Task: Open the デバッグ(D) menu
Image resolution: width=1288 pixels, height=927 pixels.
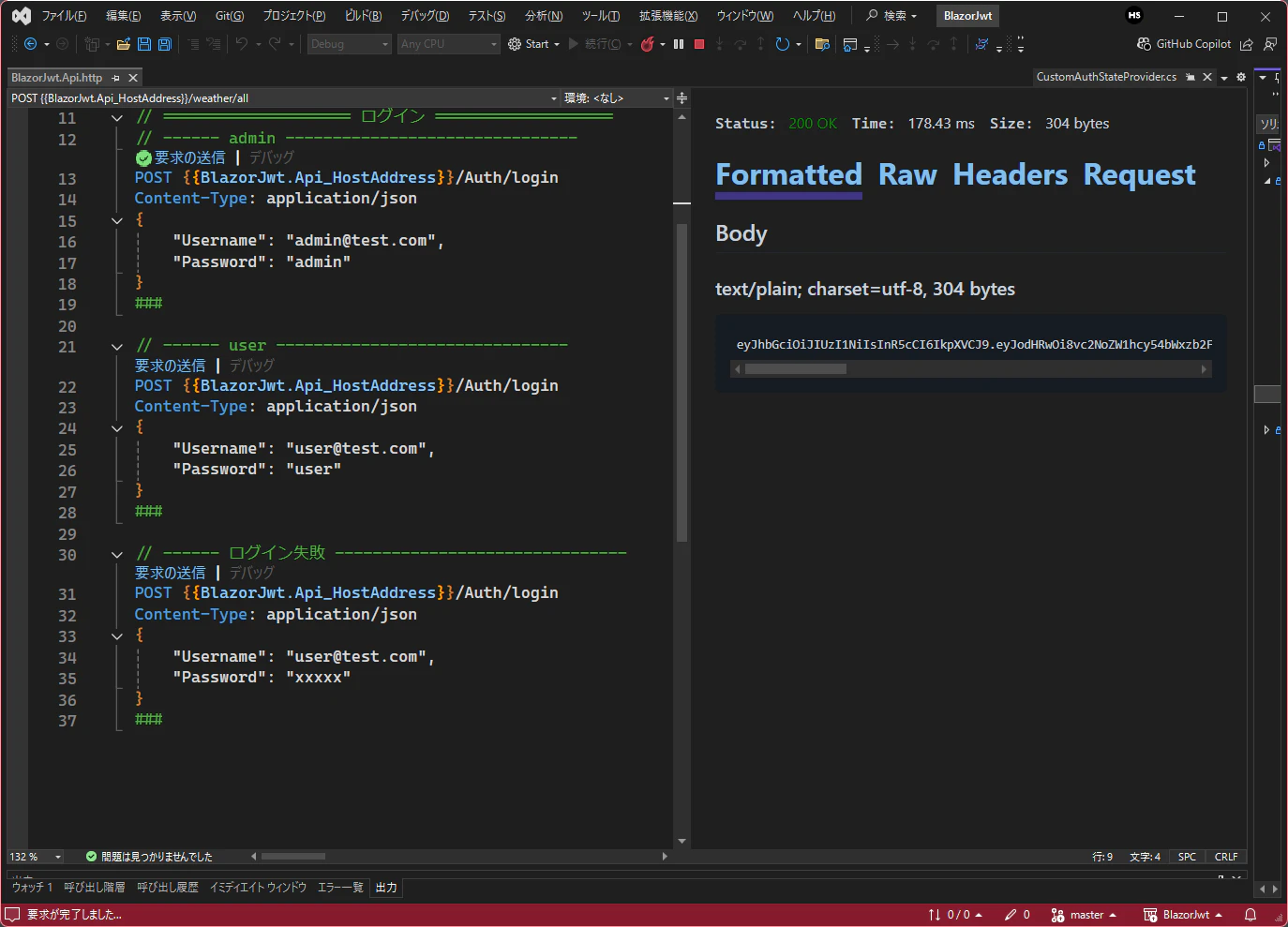Action: coord(425,16)
